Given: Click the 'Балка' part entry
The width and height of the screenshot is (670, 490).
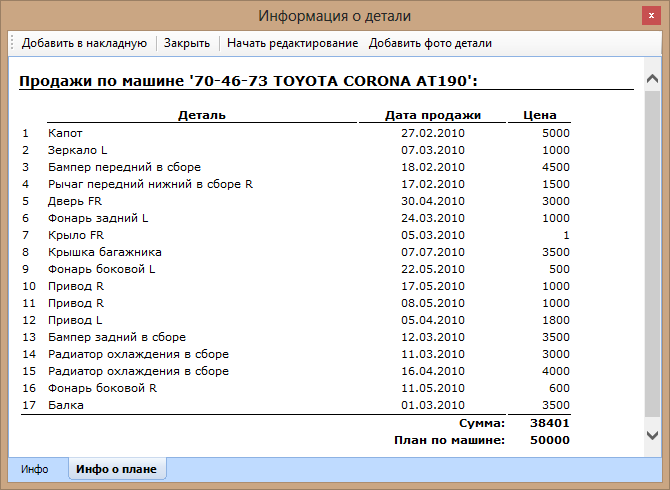Looking at the screenshot, I should click(x=66, y=405).
